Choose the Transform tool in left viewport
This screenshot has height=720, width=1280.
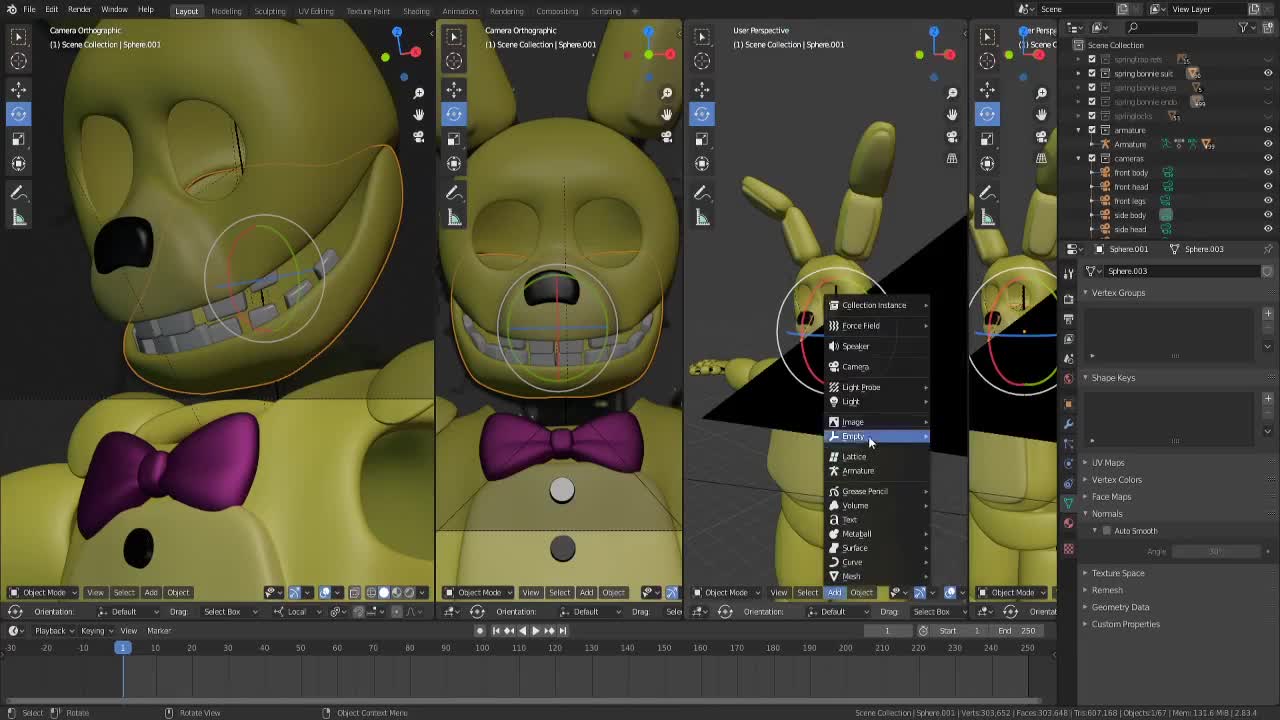coord(18,163)
